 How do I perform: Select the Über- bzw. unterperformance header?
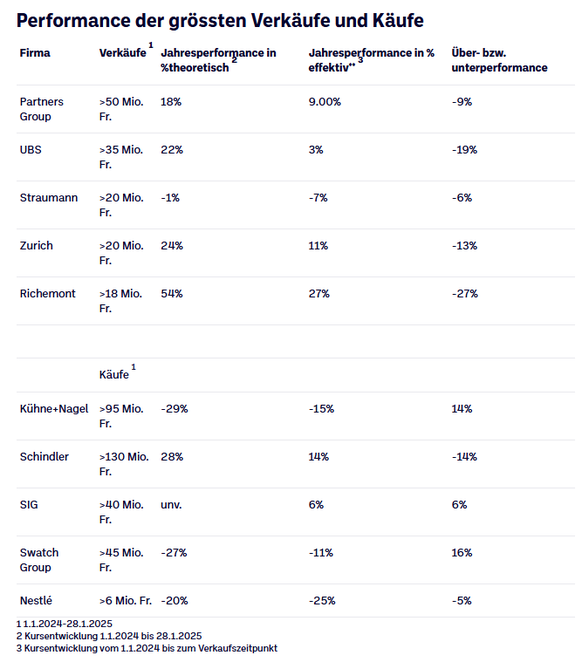(499, 60)
